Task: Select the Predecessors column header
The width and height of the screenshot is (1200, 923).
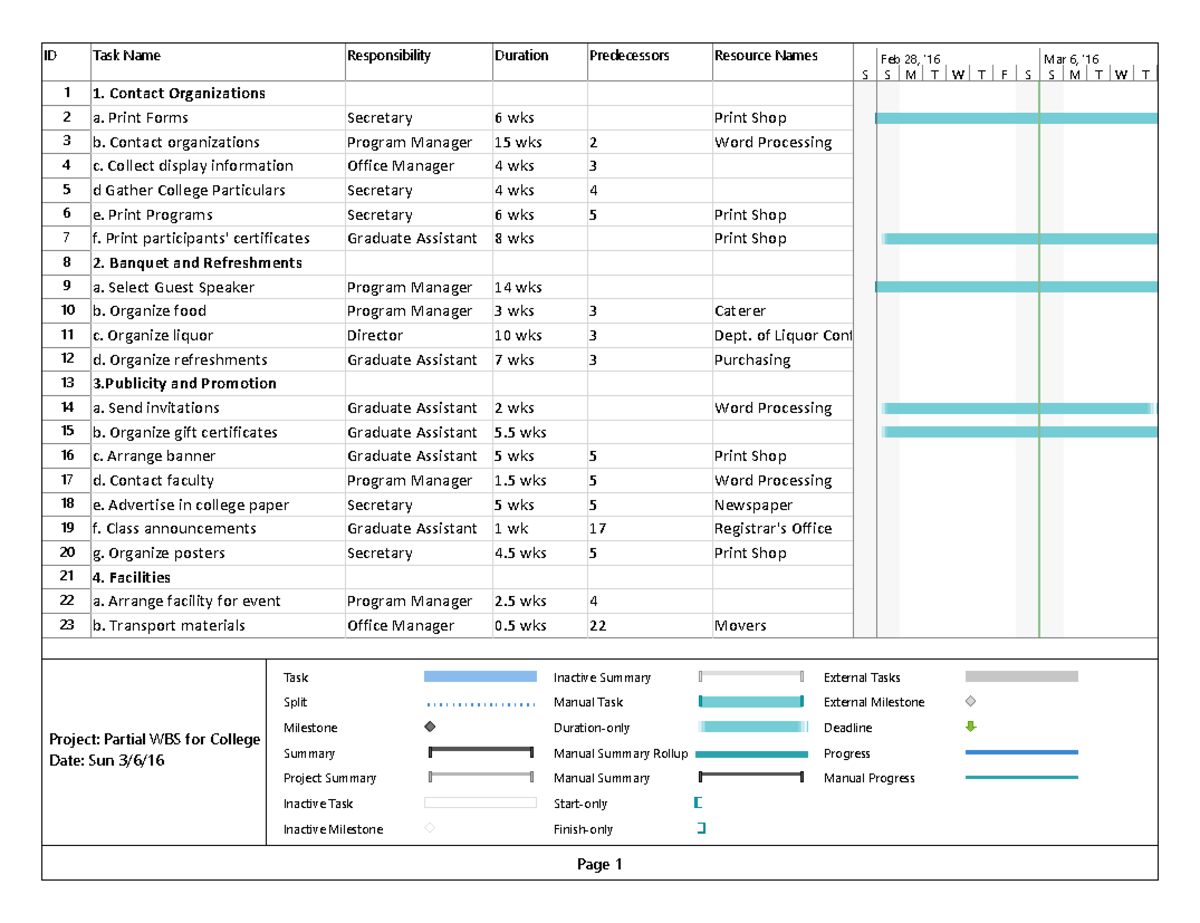Action: pyautogui.click(x=629, y=56)
